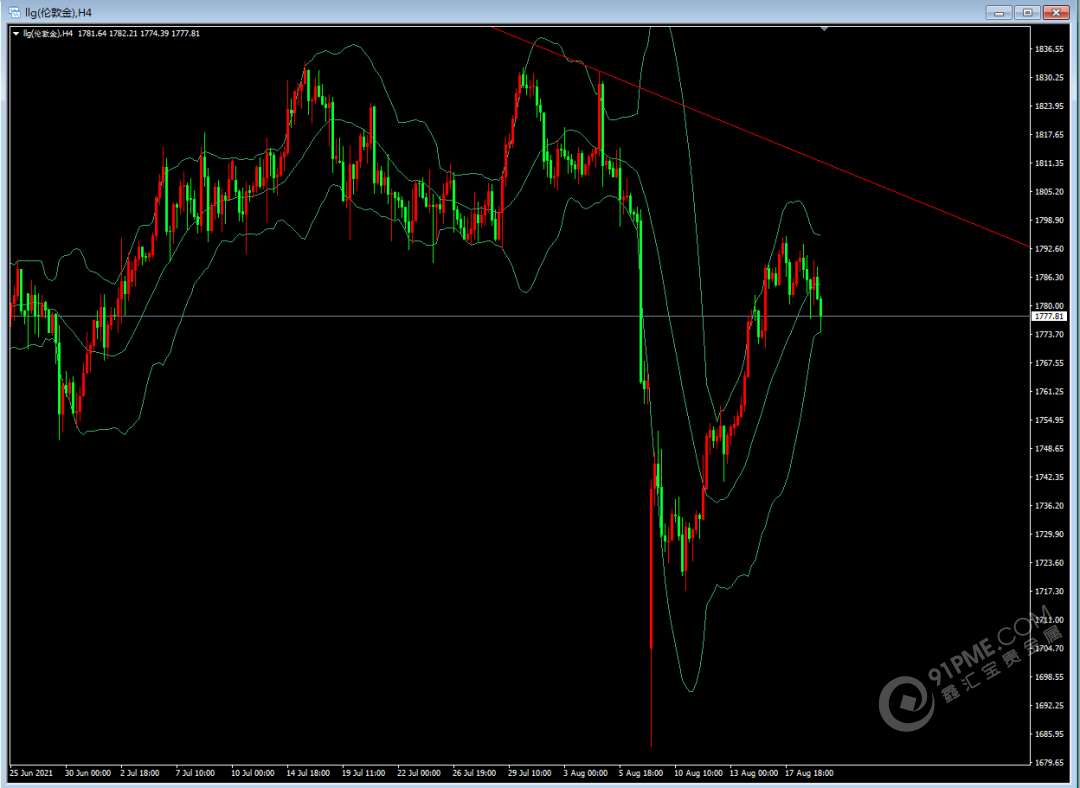
Task: Click the 25 Jun 2021 date label
Action: coord(32,774)
